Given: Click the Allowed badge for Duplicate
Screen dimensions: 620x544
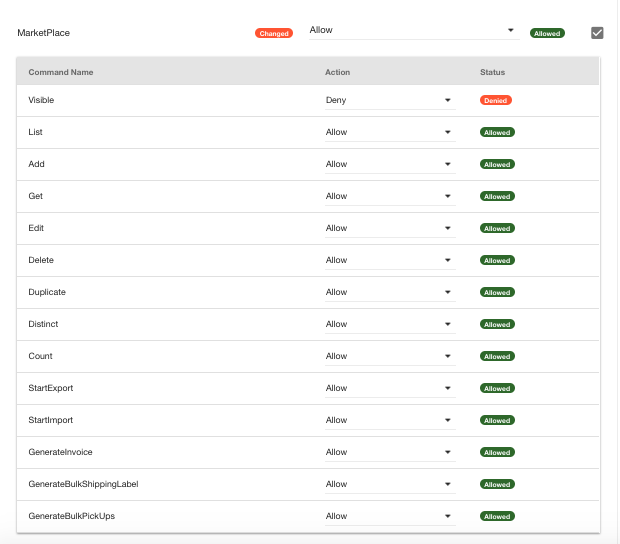Looking at the screenshot, I should [x=497, y=293].
